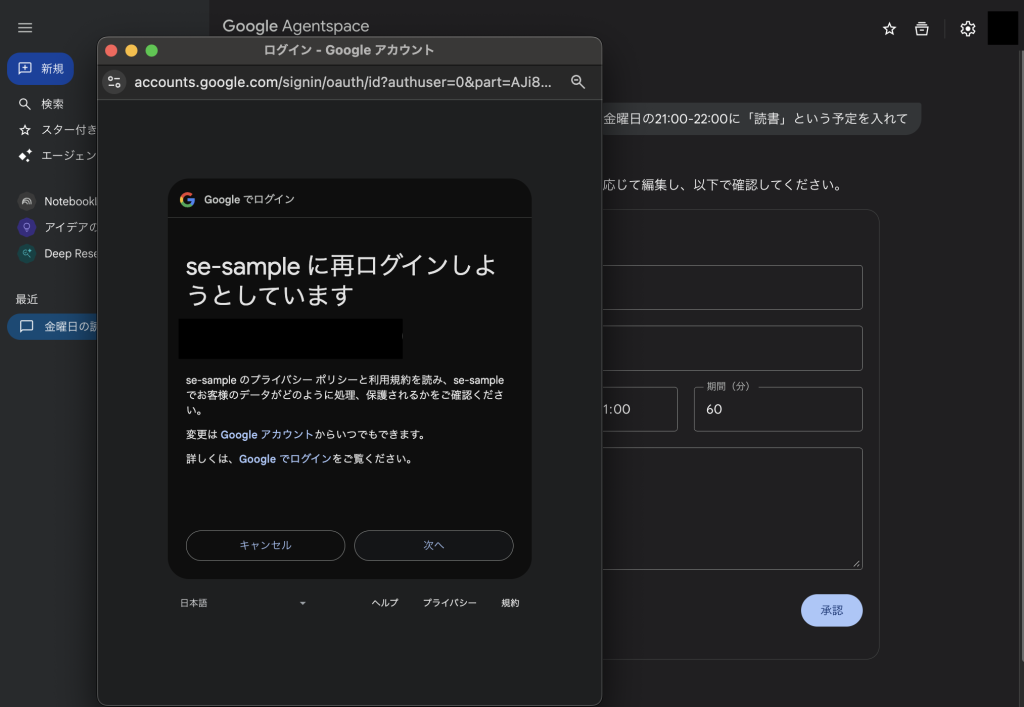Open the hamburger main menu
The width and height of the screenshot is (1024, 707).
[25, 28]
